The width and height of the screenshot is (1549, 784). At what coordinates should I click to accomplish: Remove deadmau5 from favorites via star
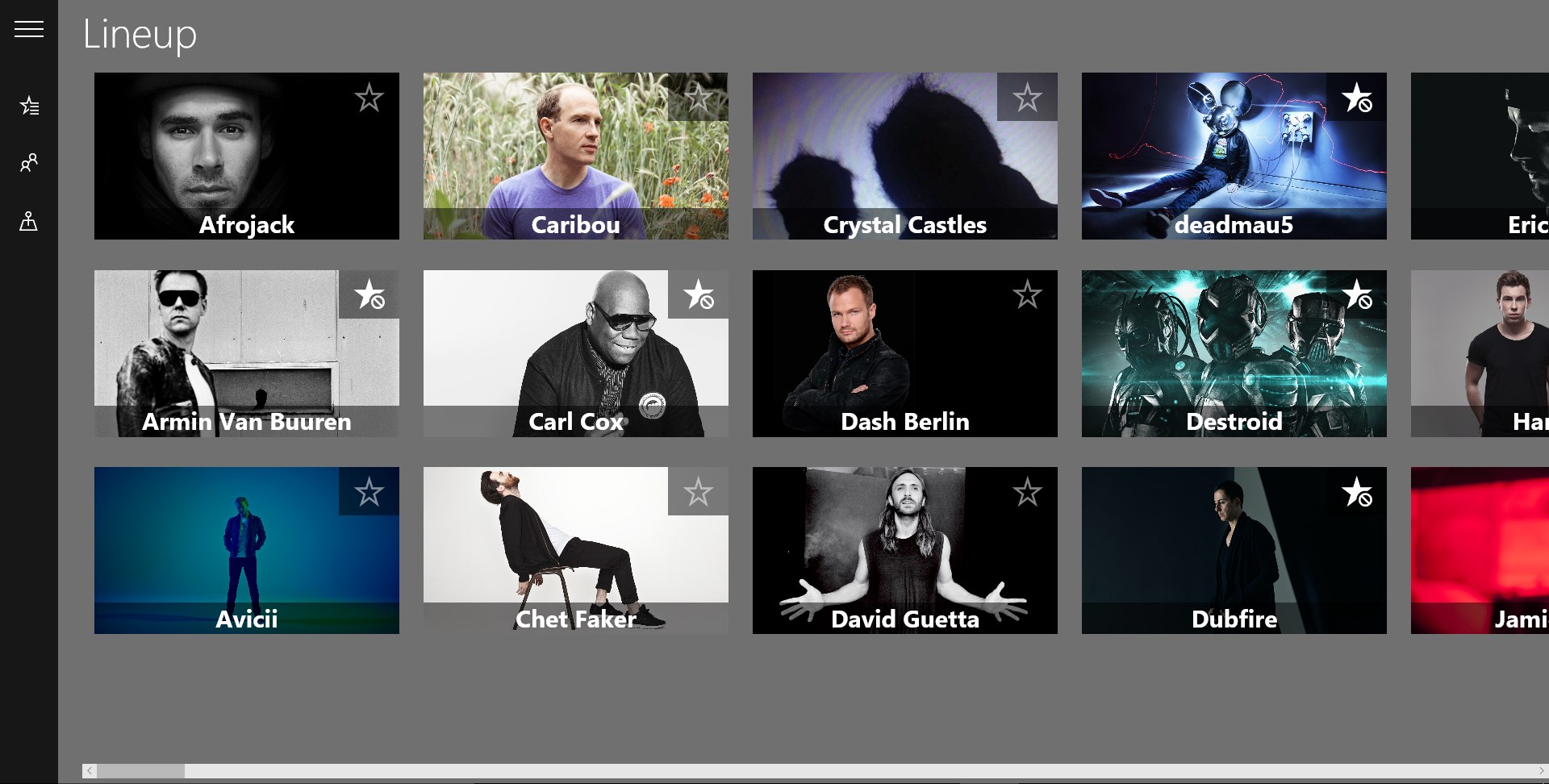(x=1356, y=97)
